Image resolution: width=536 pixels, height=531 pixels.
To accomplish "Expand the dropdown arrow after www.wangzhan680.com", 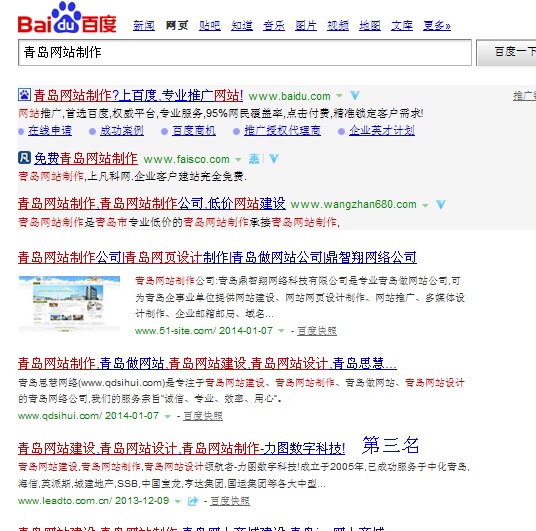I will pyautogui.click(x=425, y=205).
